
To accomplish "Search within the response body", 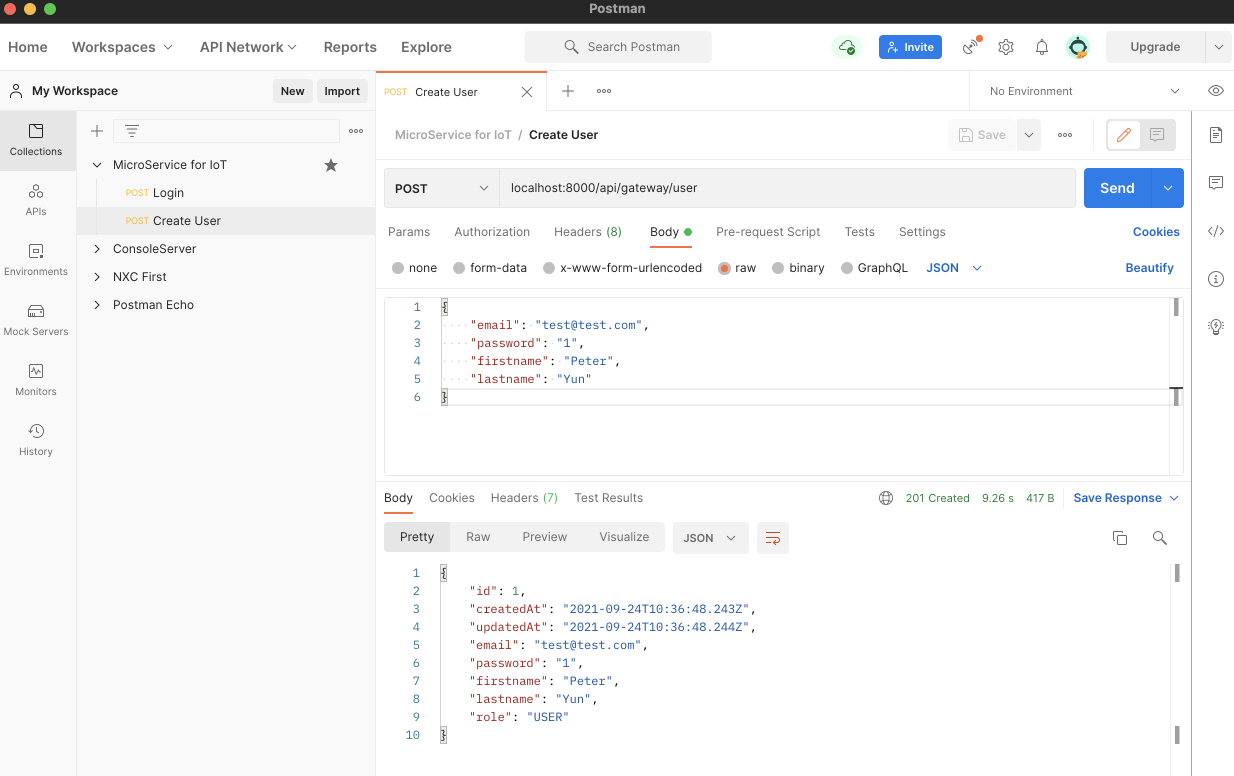I will (x=1160, y=538).
